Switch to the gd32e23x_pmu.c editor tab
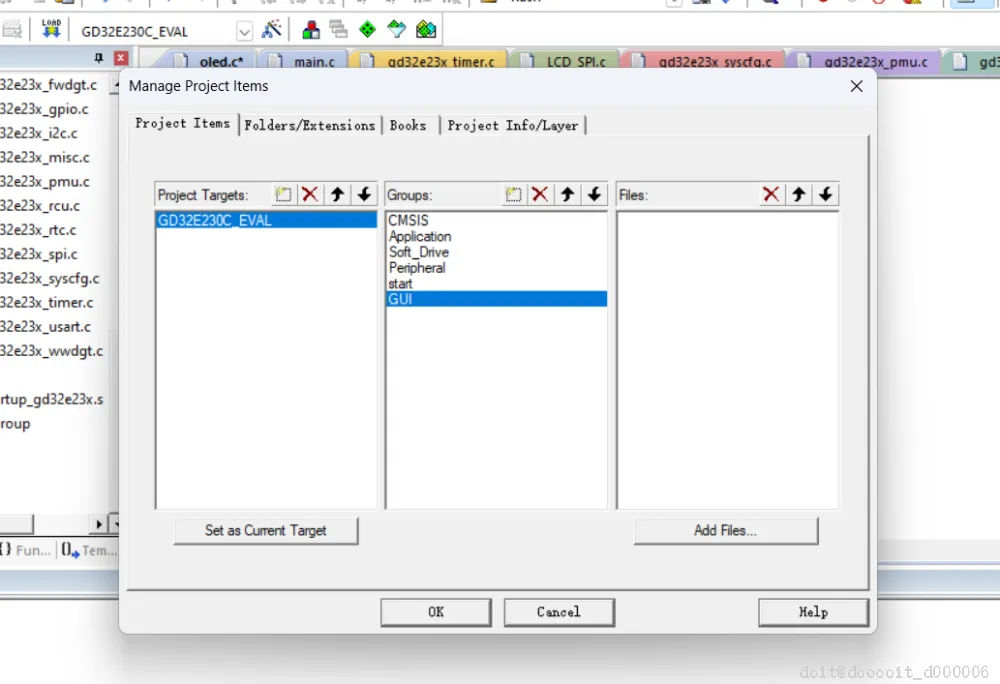 tap(865, 61)
